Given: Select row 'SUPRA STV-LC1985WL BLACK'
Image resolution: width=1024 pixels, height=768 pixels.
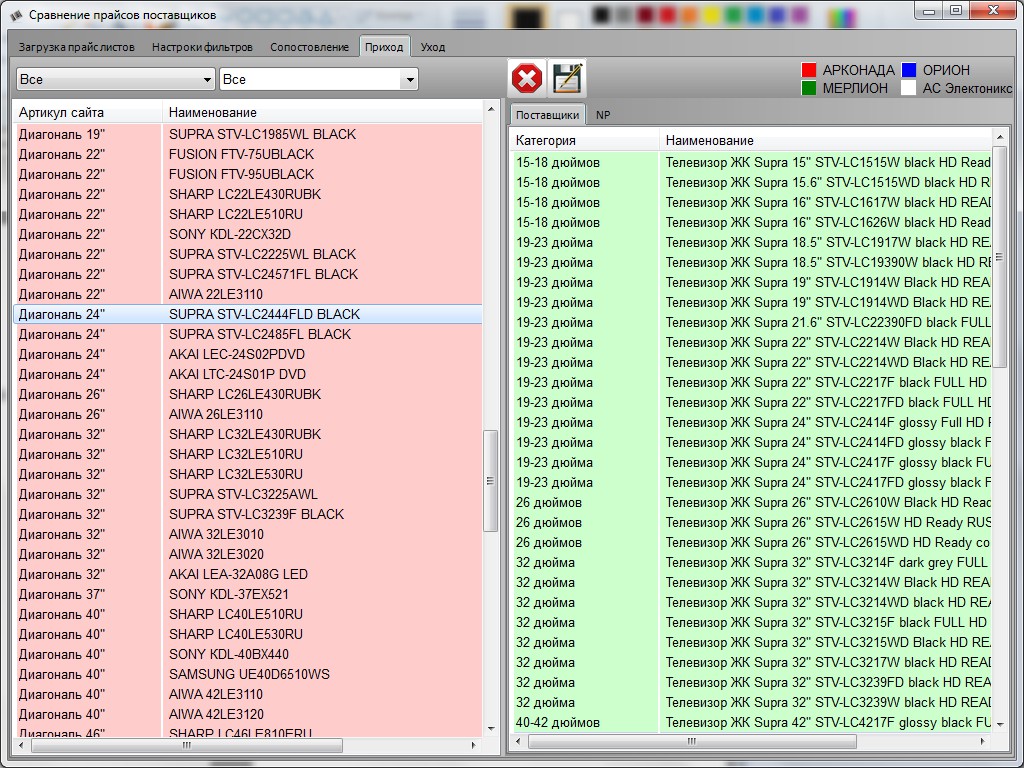Looking at the screenshot, I should coord(248,135).
